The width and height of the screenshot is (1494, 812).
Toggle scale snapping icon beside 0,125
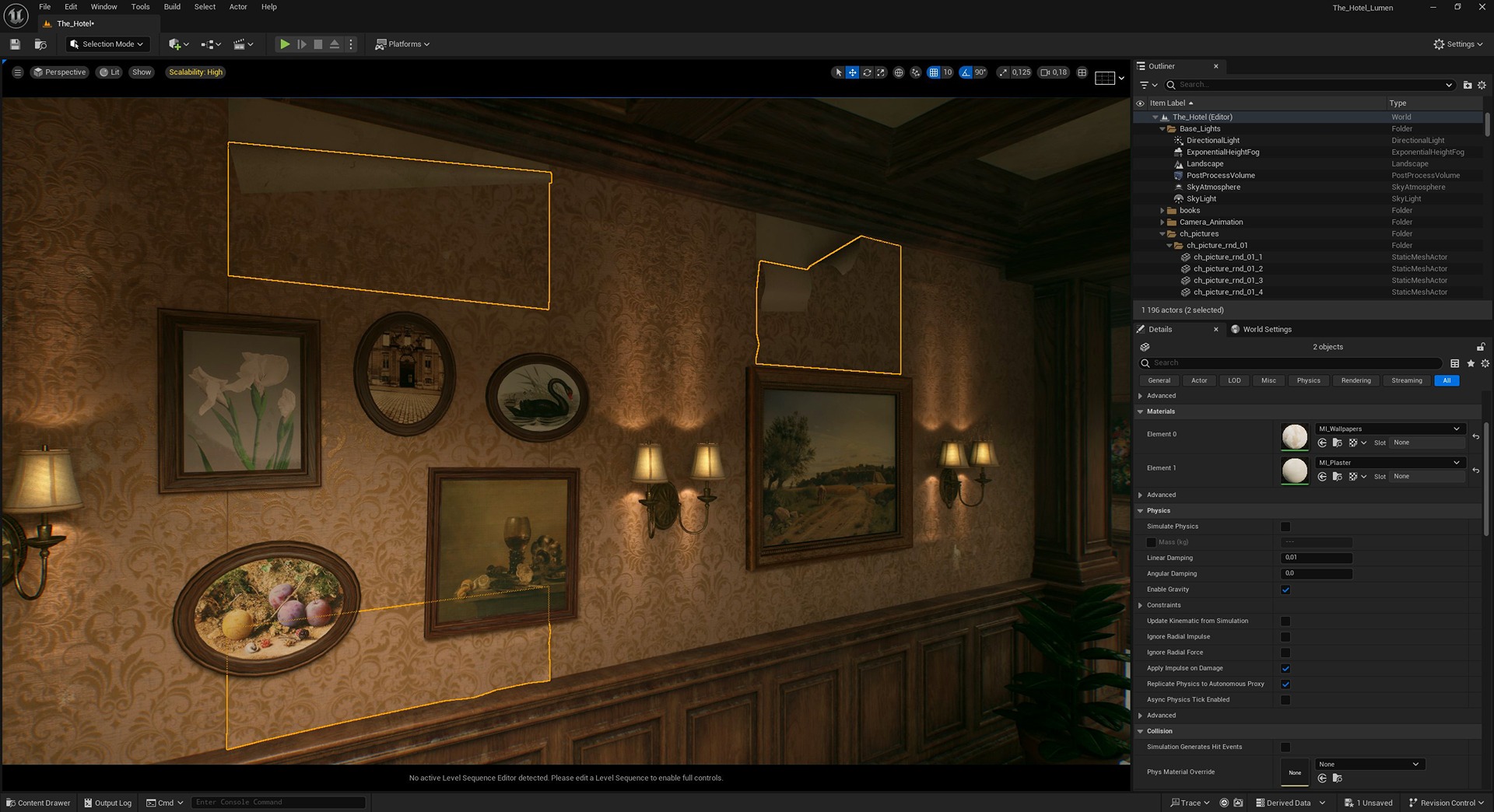click(x=1002, y=72)
